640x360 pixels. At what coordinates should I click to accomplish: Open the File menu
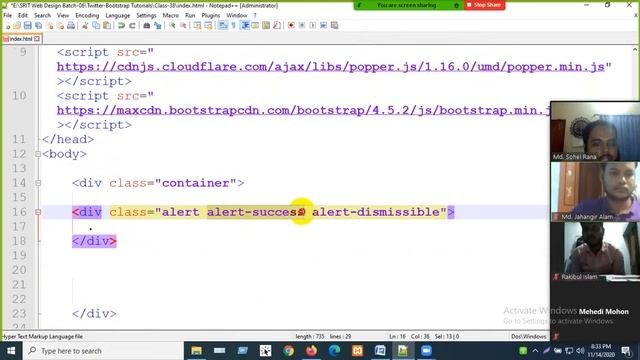(7, 15)
